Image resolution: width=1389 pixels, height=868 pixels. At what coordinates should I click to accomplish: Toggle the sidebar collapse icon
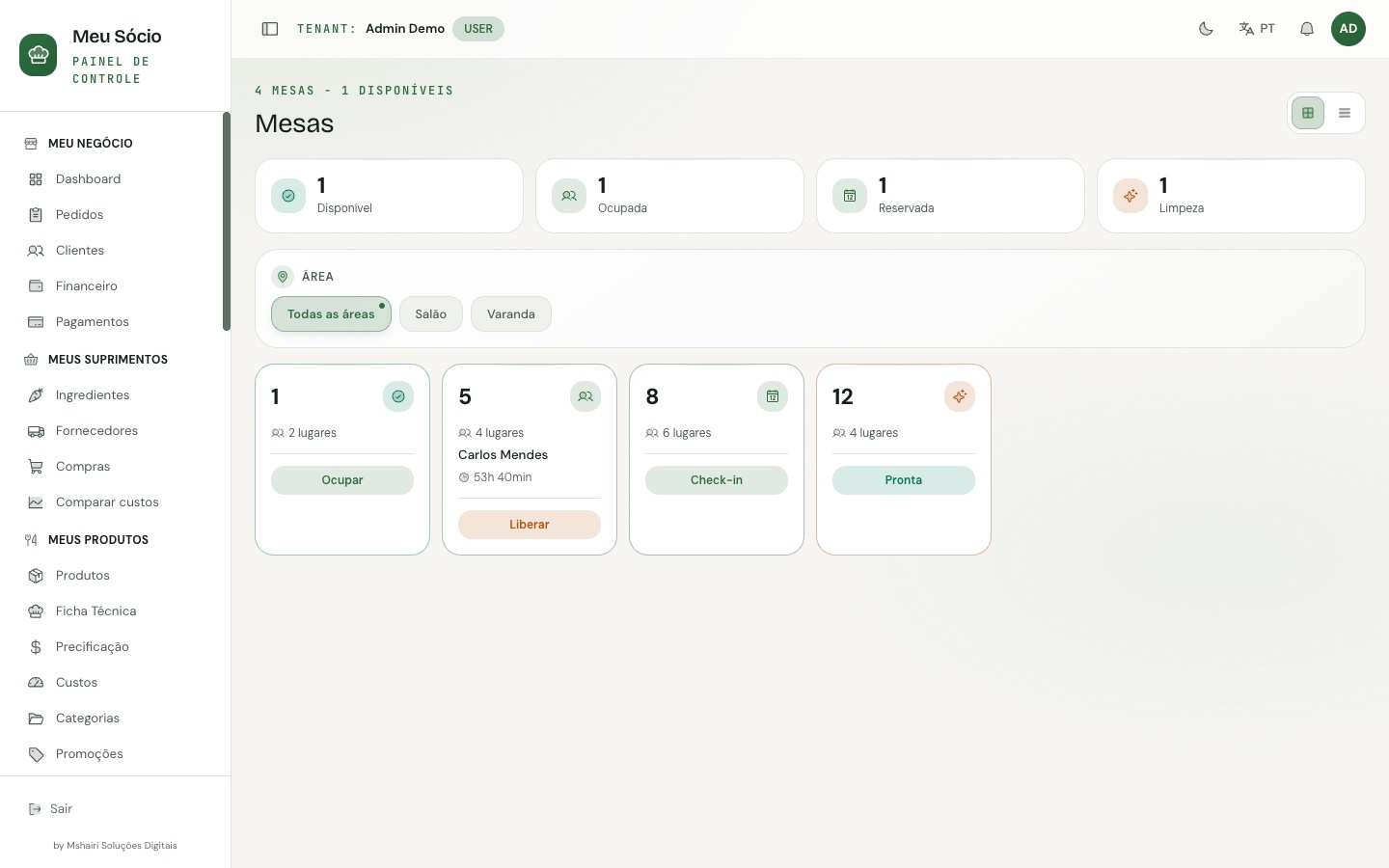[x=270, y=29]
